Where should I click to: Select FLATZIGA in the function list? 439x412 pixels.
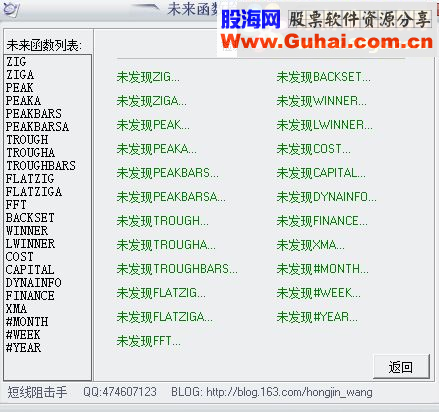click(x=34, y=192)
